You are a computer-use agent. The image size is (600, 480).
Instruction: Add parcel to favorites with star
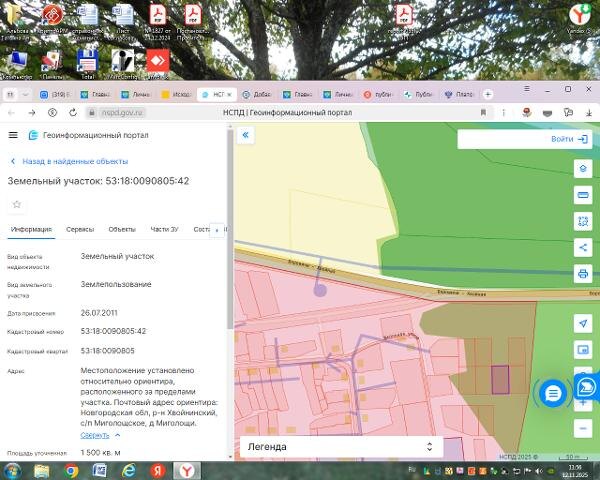point(16,204)
